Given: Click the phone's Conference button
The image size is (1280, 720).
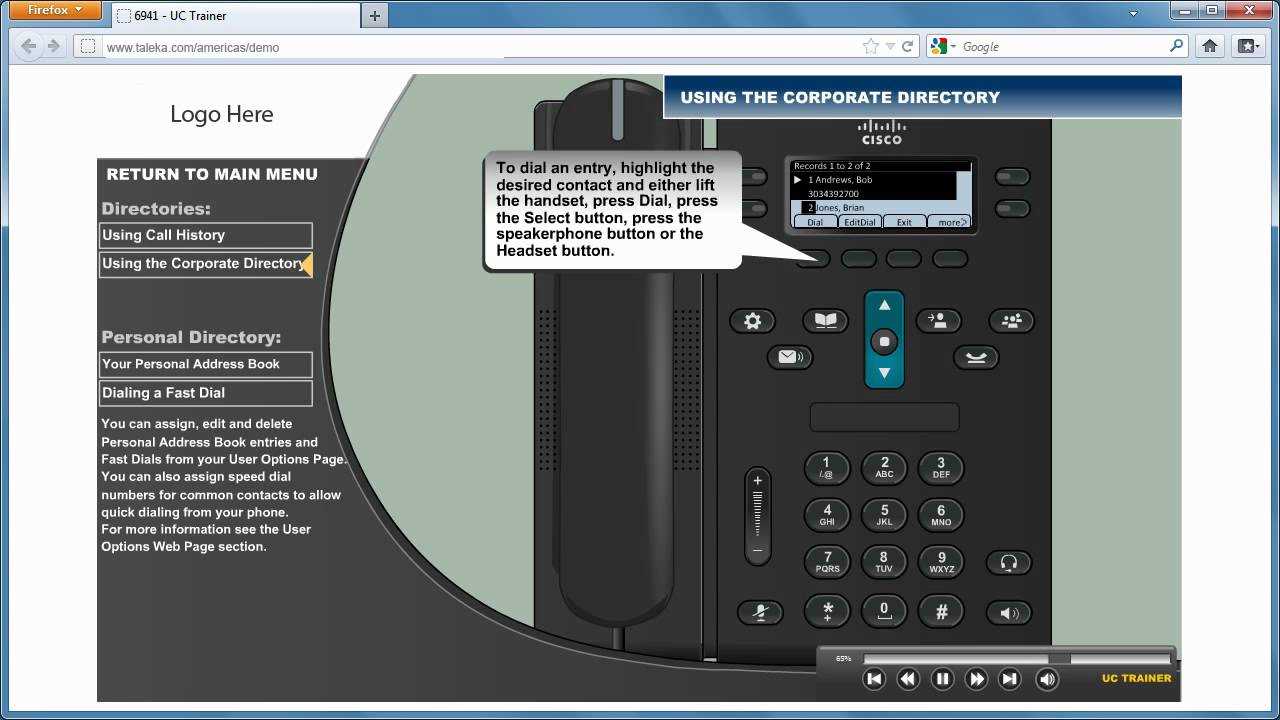Looking at the screenshot, I should (1011, 321).
